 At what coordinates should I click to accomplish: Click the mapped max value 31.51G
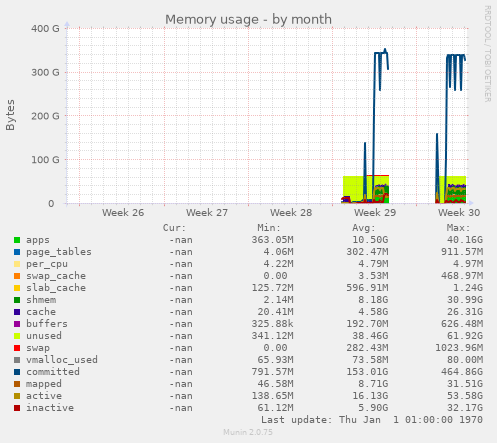click(x=465, y=384)
